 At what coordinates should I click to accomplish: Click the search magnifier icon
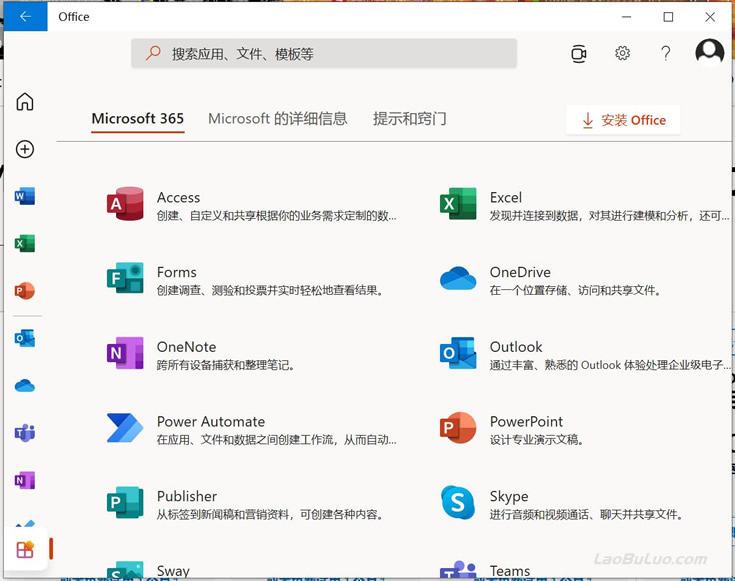(153, 53)
